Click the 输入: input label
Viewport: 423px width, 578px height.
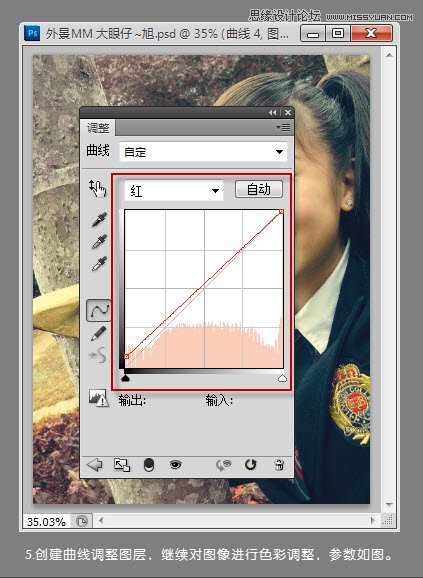pos(219,400)
